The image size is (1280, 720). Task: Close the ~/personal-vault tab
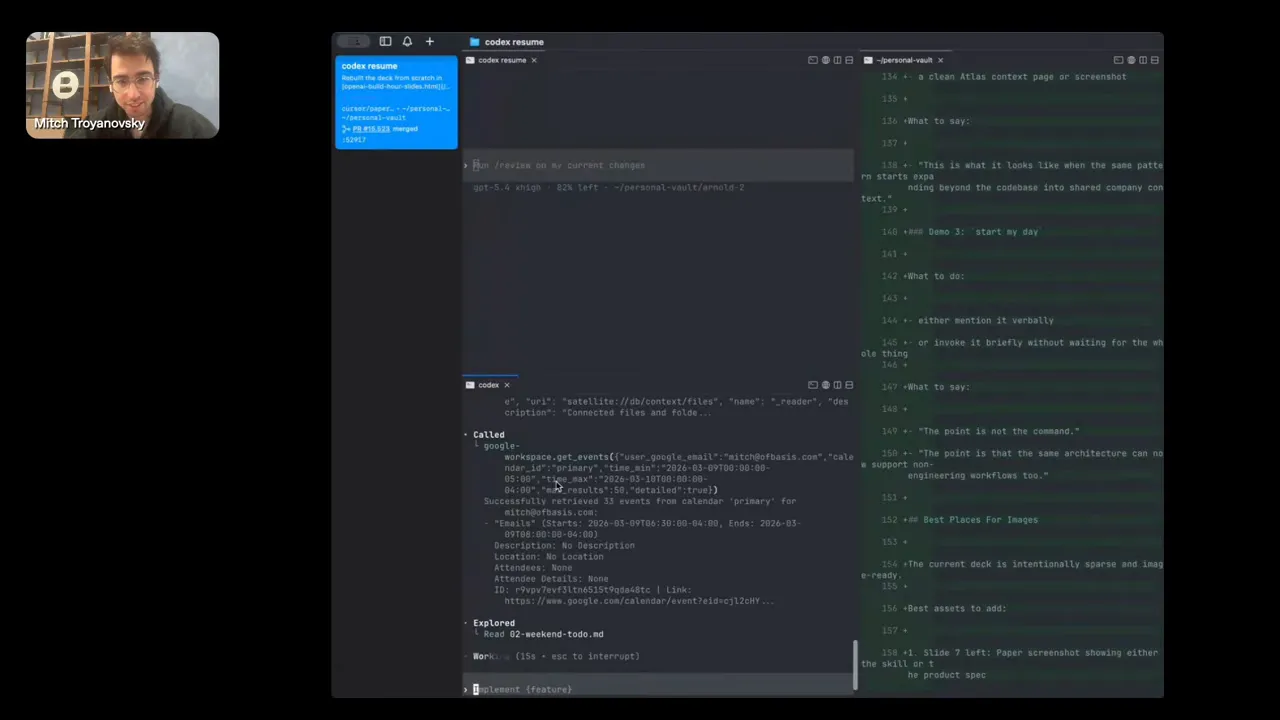(x=940, y=60)
